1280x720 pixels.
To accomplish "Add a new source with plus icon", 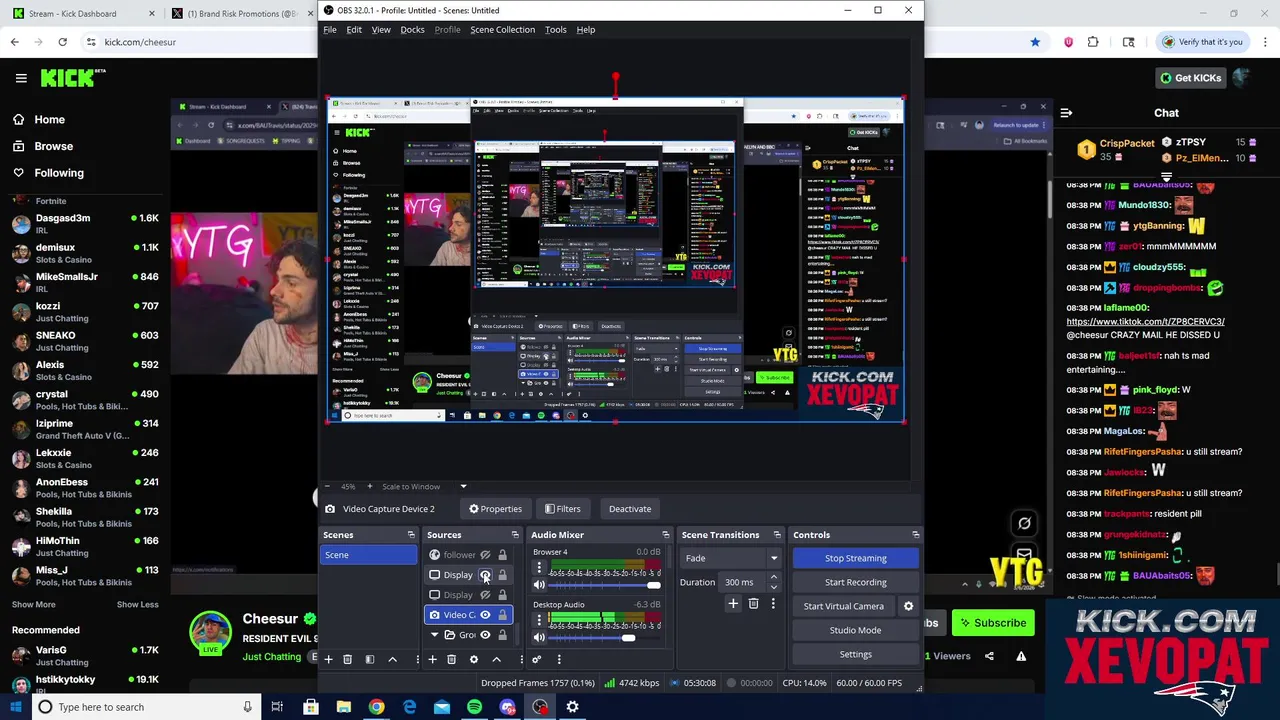I will coord(432,659).
